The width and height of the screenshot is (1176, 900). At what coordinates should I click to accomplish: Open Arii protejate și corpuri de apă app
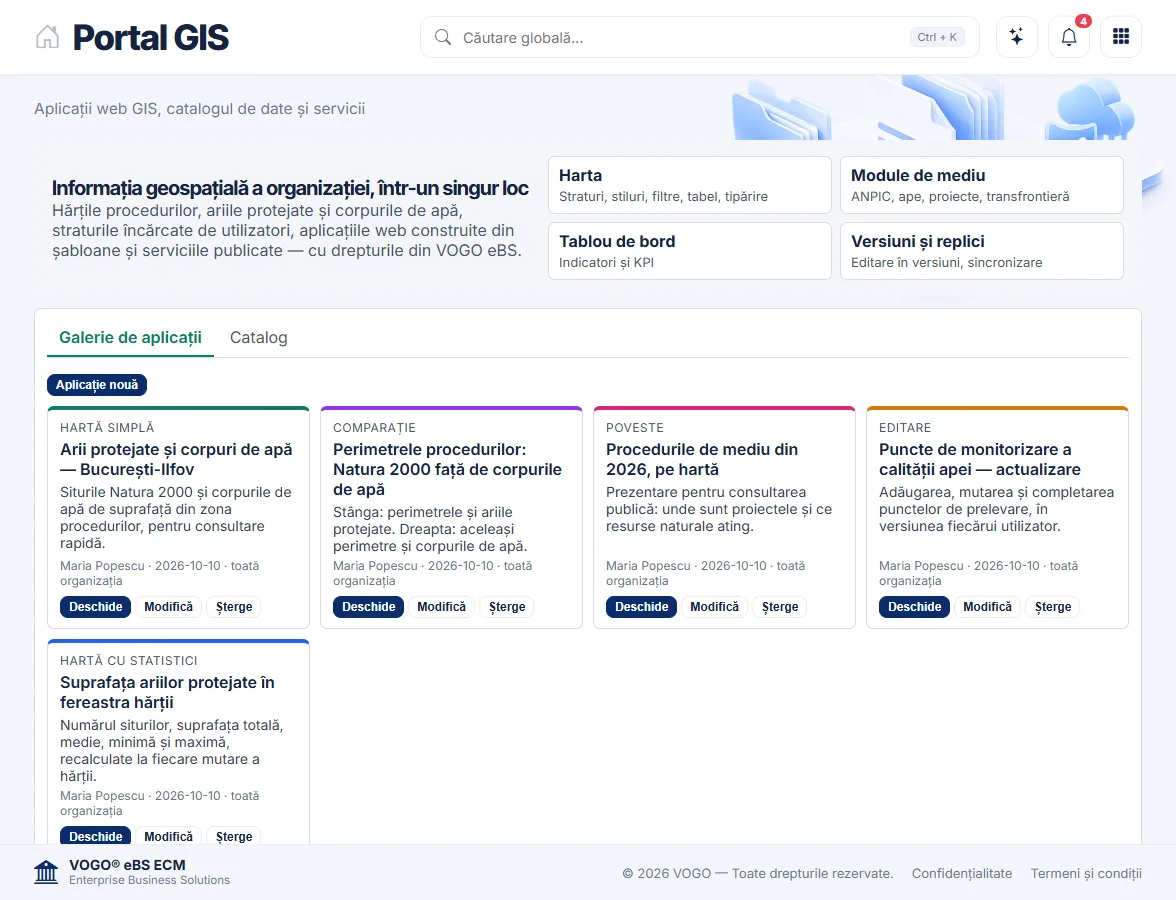(x=95, y=607)
